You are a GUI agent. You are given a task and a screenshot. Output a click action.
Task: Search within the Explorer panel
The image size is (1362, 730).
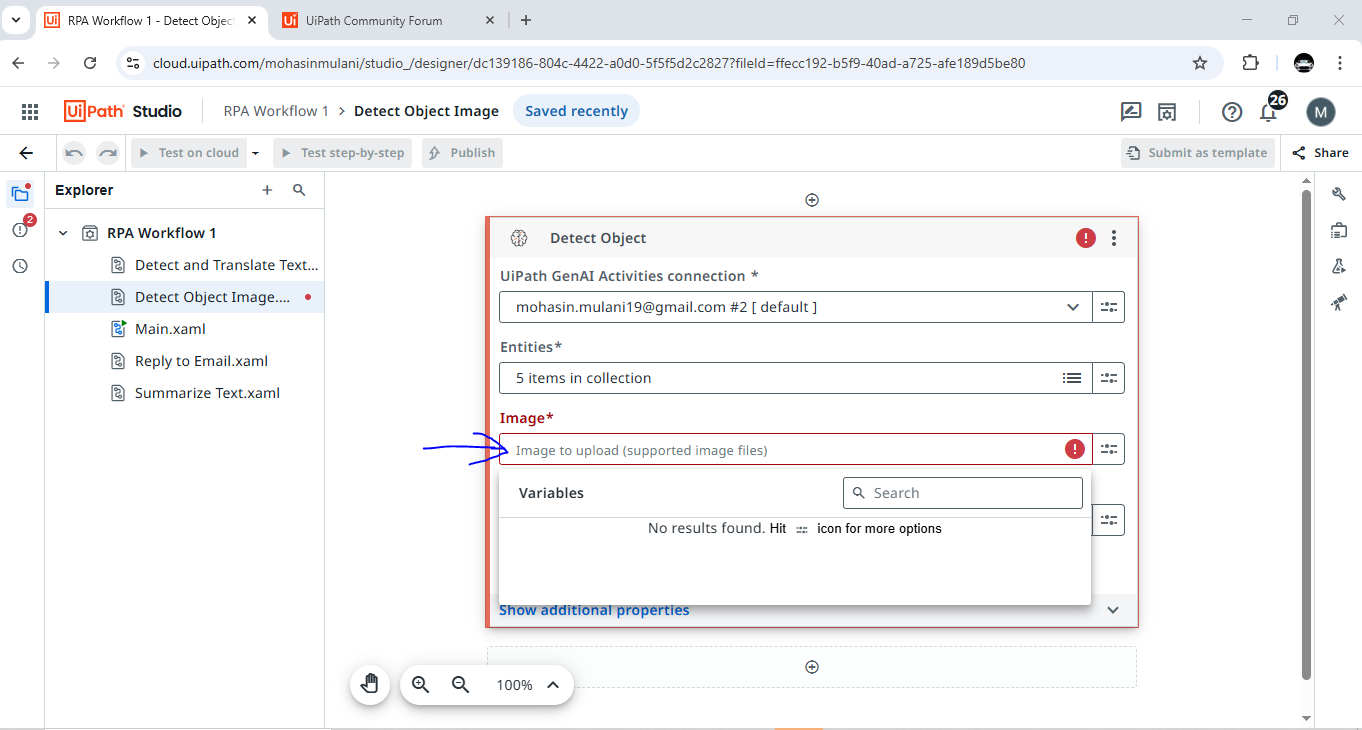point(299,190)
